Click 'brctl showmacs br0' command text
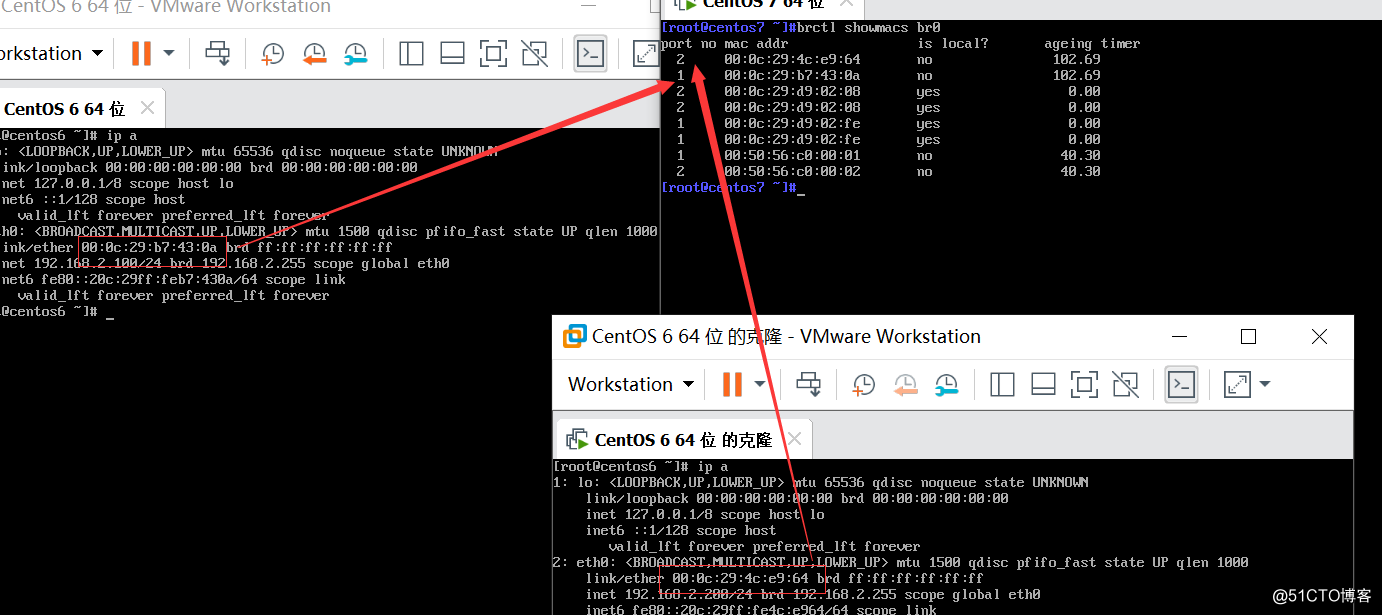The width and height of the screenshot is (1382, 615). pos(869,27)
